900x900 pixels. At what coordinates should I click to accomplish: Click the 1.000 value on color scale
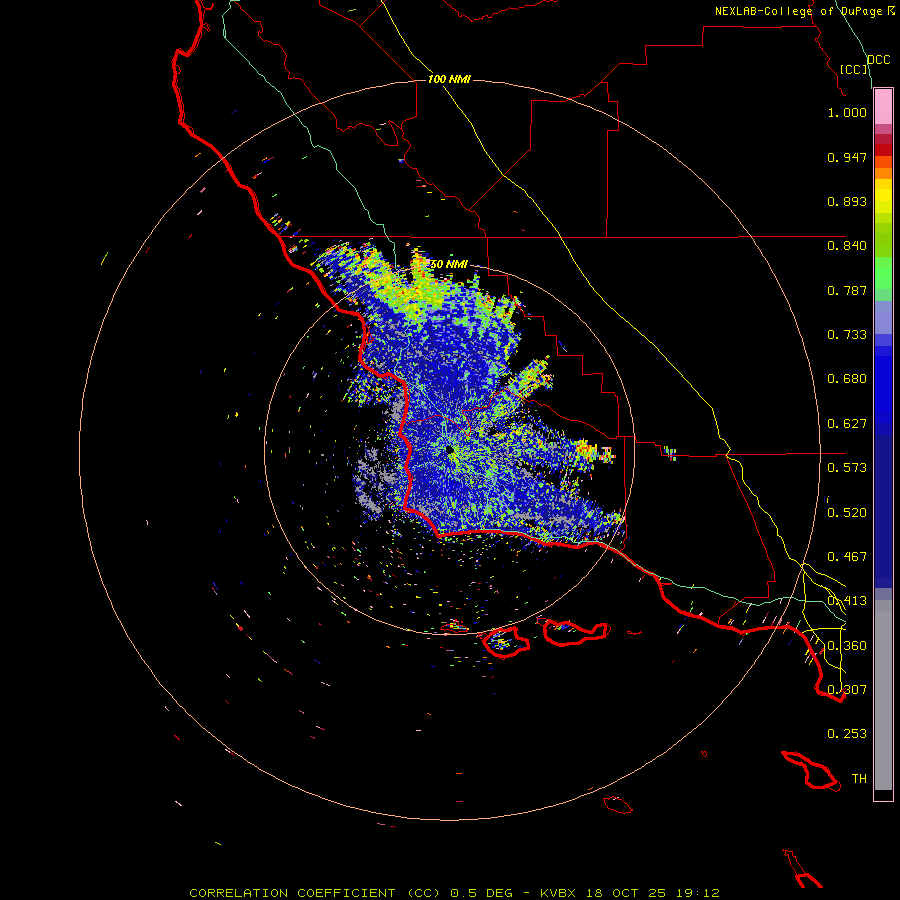point(847,112)
